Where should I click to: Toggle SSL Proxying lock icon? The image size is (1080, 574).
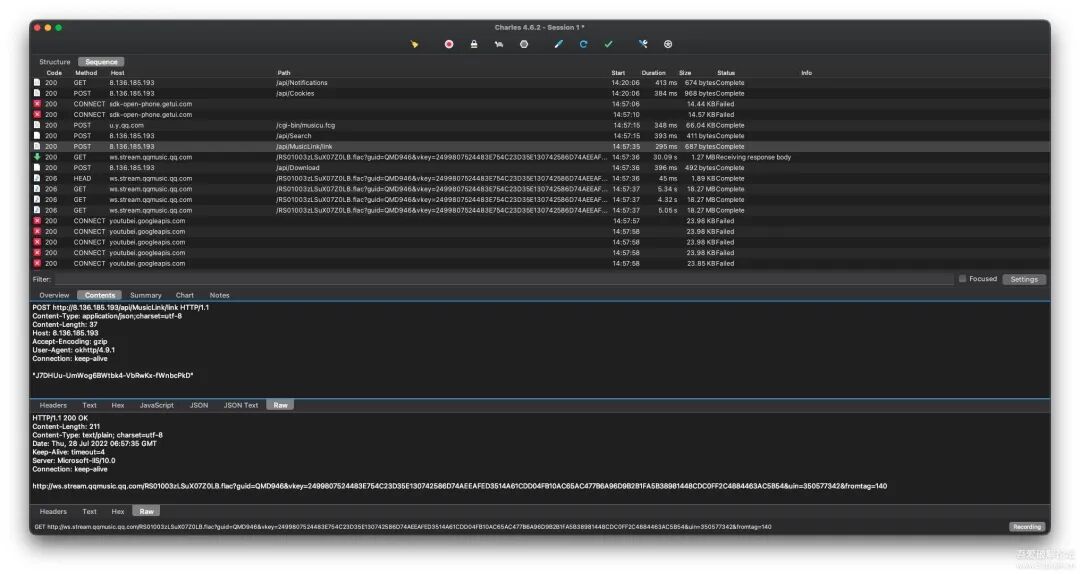(x=474, y=44)
